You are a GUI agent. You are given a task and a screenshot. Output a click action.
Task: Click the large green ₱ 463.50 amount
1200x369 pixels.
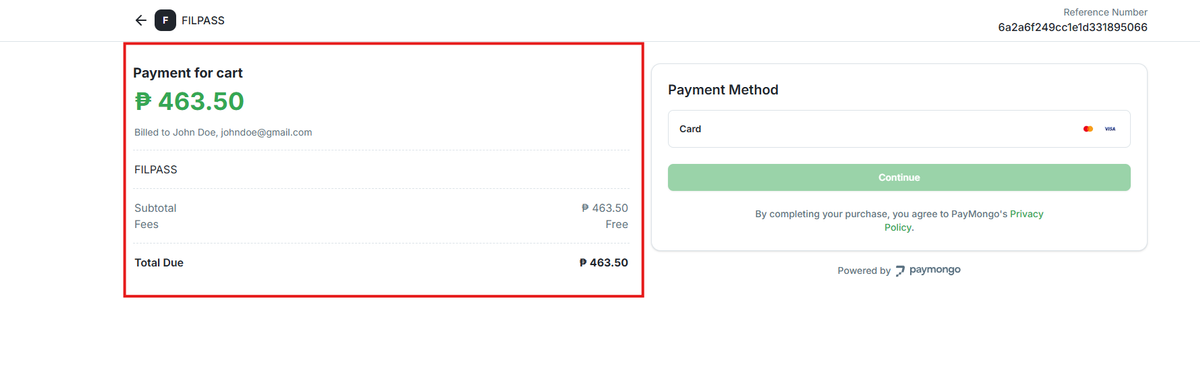pyautogui.click(x=189, y=102)
